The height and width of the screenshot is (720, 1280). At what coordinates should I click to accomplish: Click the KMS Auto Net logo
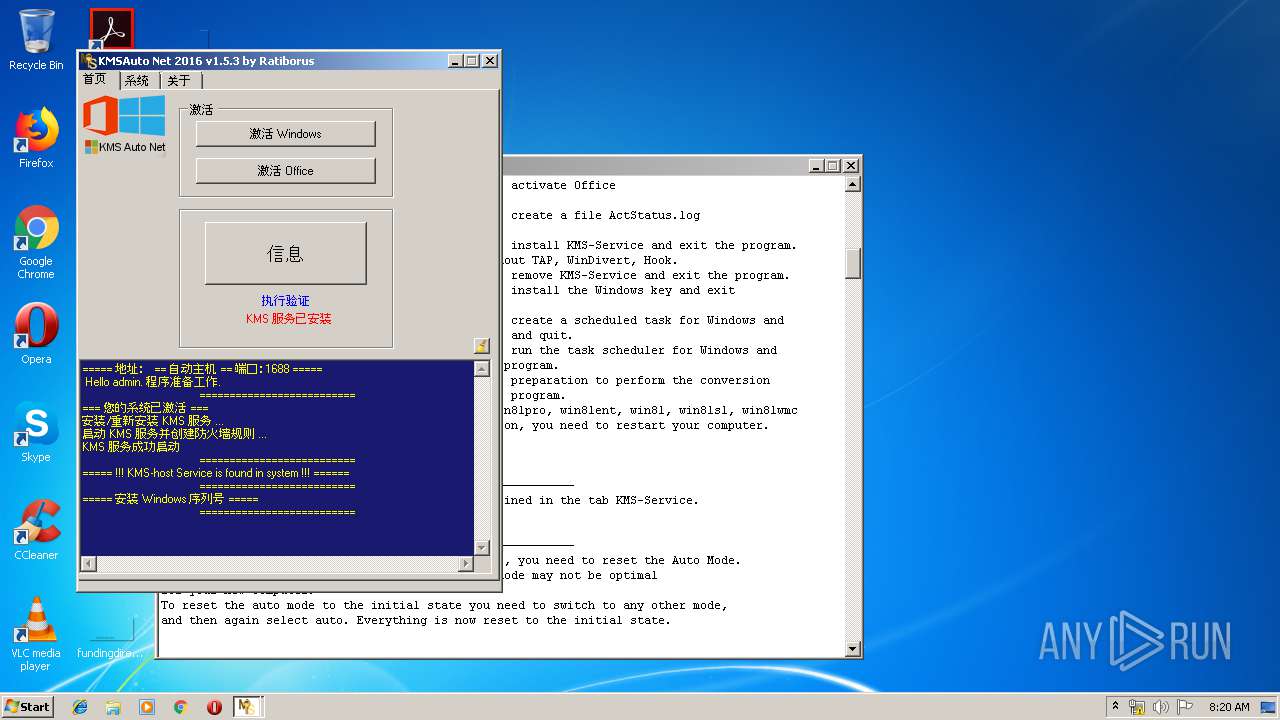tap(124, 124)
